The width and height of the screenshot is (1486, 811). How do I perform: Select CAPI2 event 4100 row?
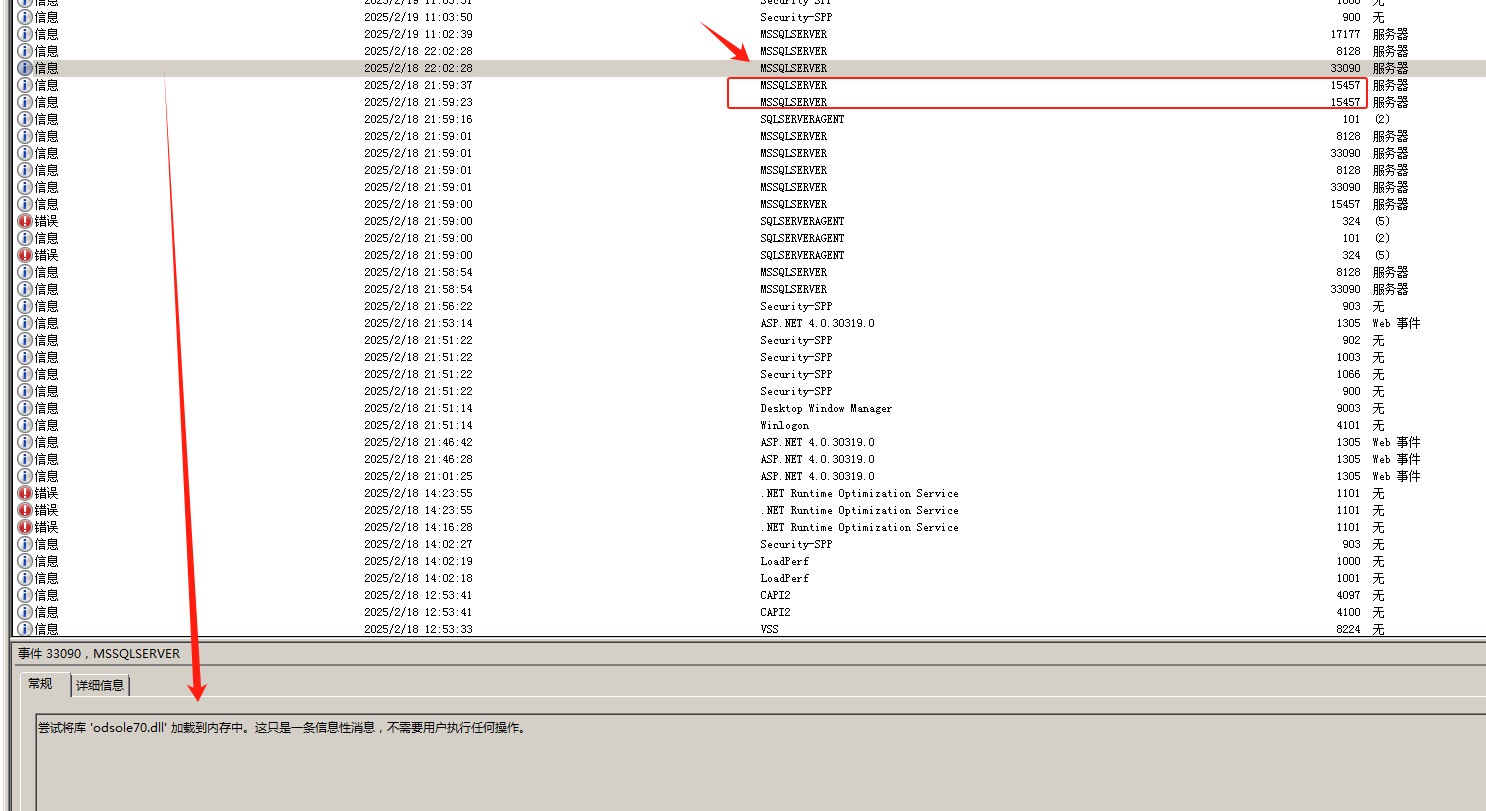tap(775, 612)
